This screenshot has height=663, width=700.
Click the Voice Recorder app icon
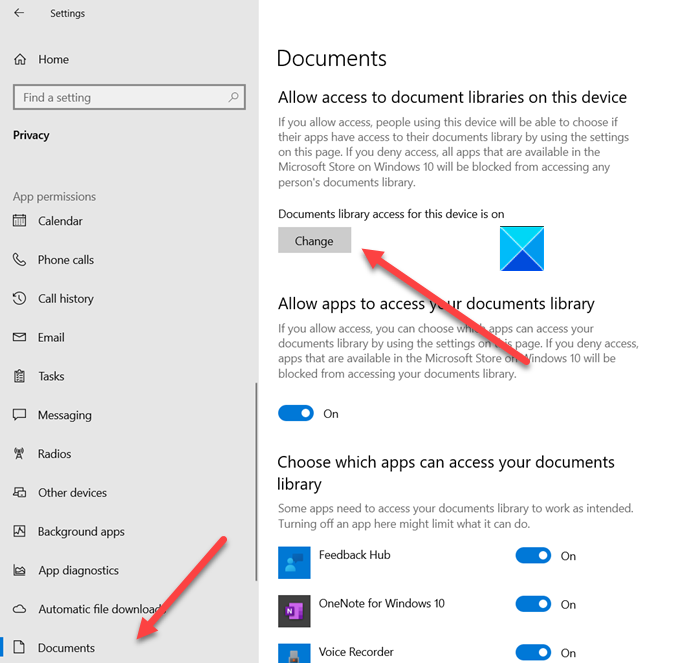click(x=294, y=653)
